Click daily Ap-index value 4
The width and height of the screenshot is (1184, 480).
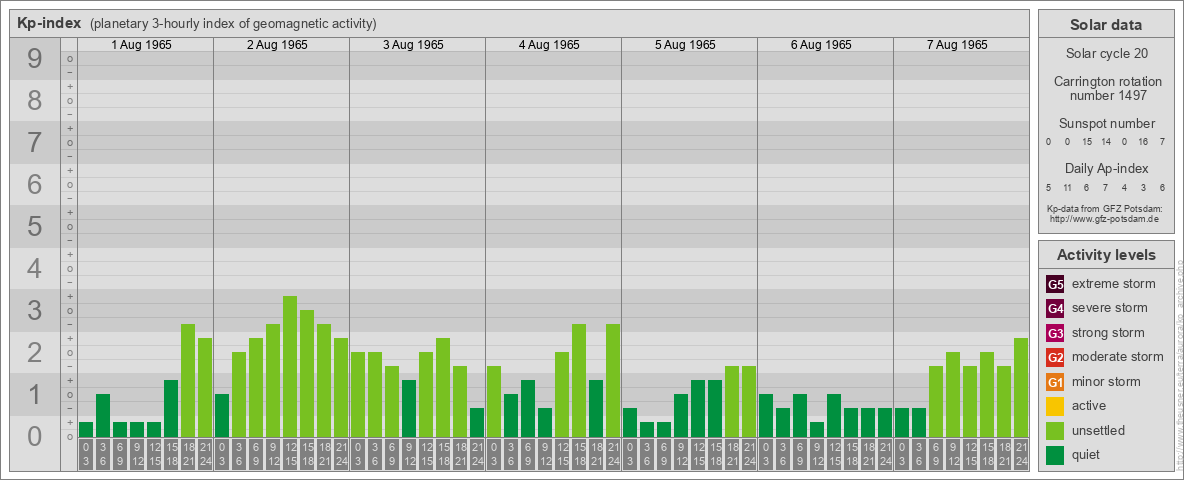[x=1125, y=187]
